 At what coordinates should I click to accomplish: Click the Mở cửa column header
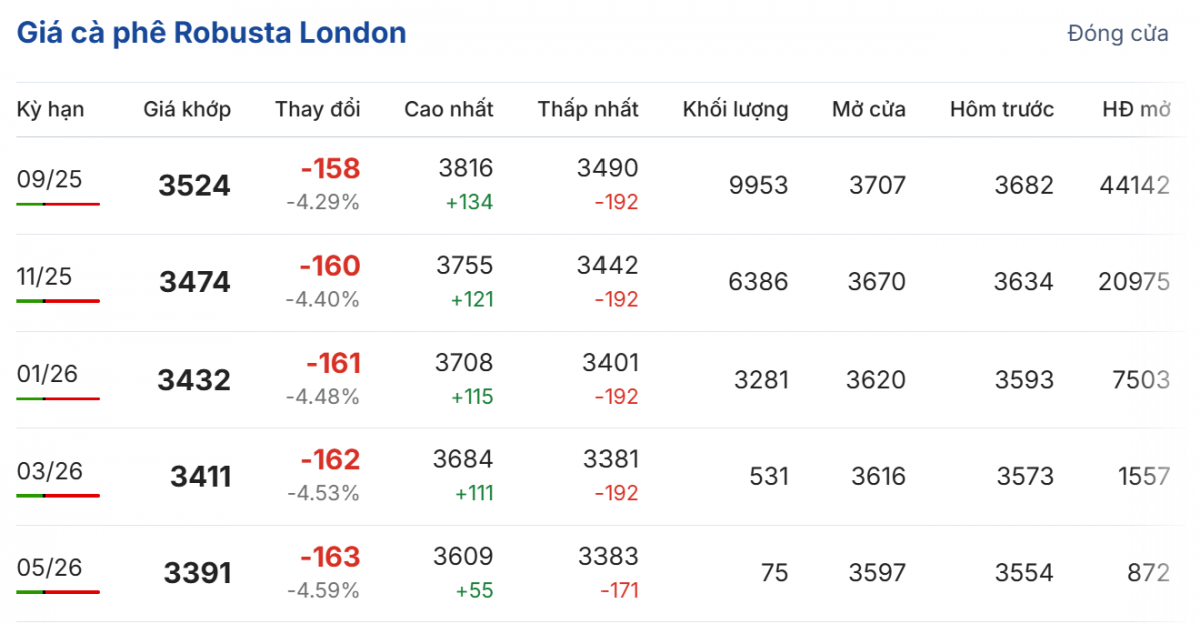click(x=869, y=109)
